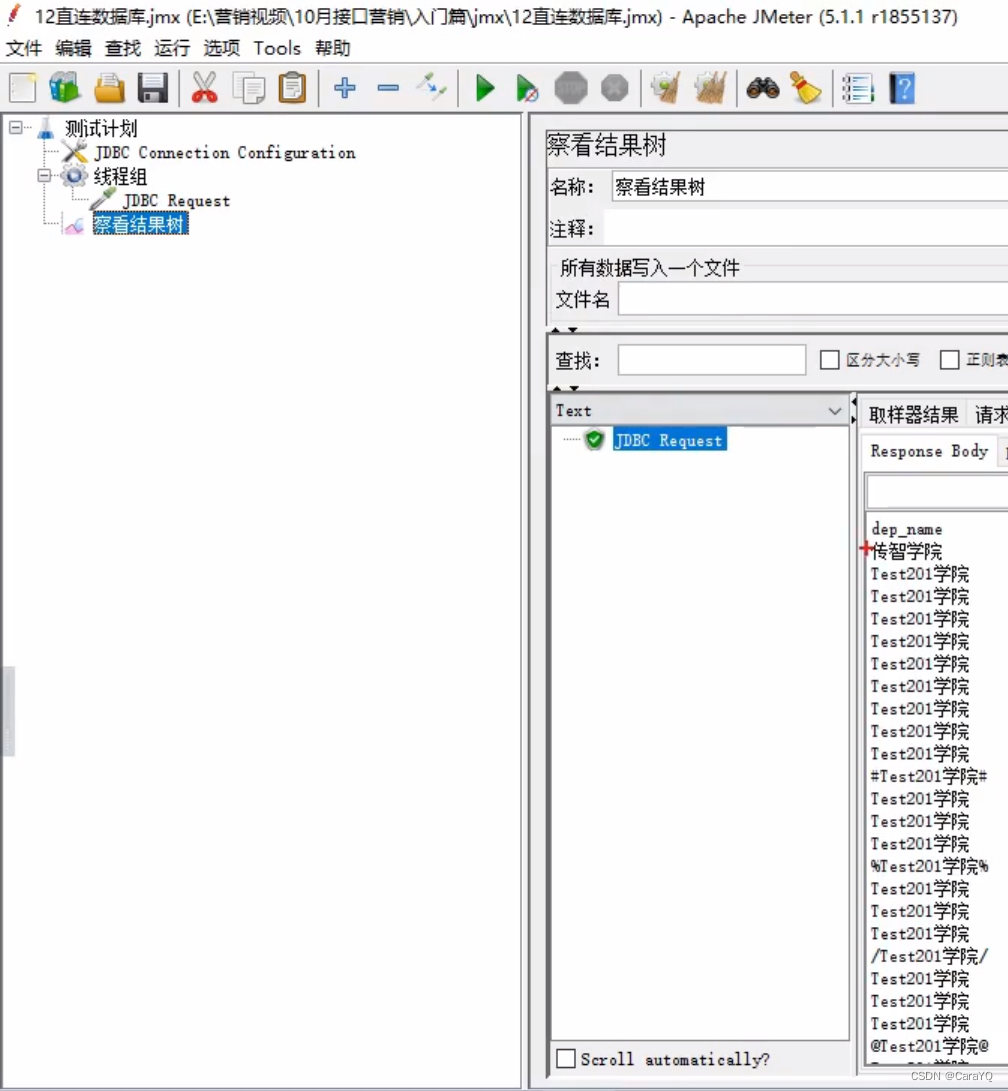Click 传智学院 row in response
The height and width of the screenshot is (1091, 1008).
click(x=906, y=552)
